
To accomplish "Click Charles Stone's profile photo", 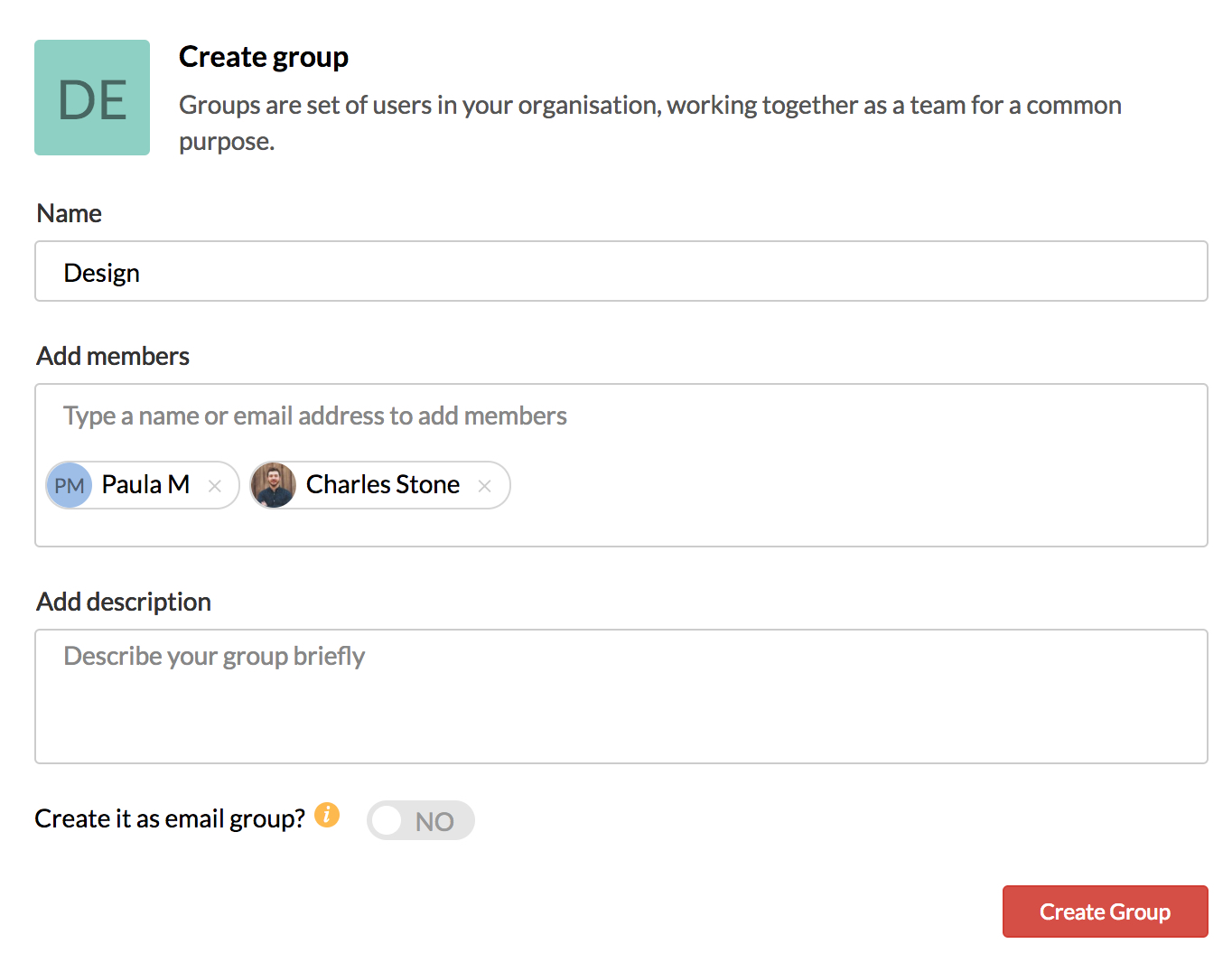I will (x=274, y=486).
